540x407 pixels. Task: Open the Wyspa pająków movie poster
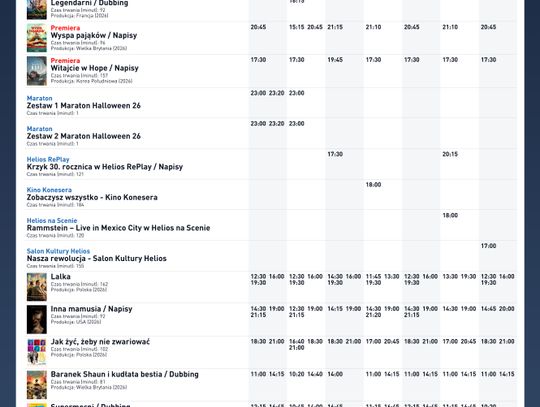point(37,38)
